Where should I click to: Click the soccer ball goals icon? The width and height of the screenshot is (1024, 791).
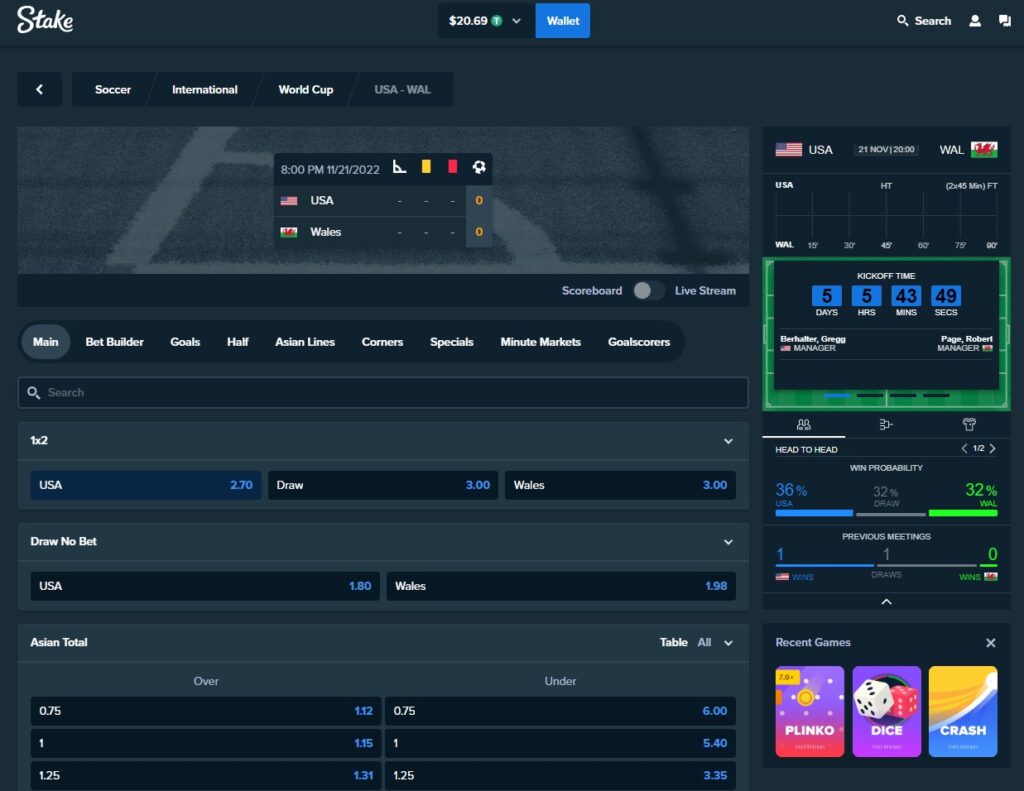pos(479,167)
